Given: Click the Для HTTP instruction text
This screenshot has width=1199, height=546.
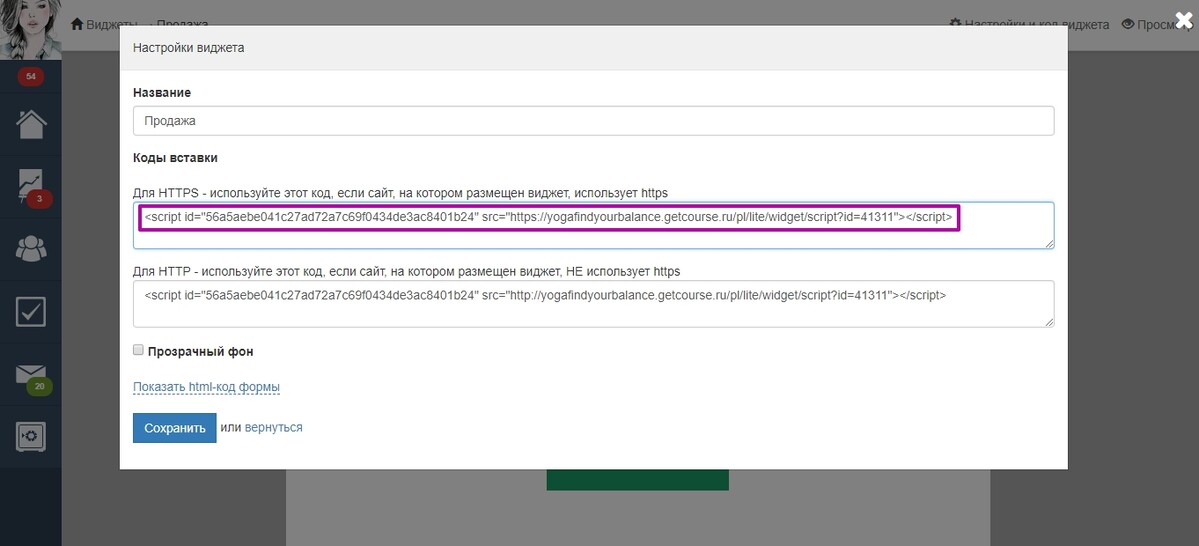Looking at the screenshot, I should (407, 271).
